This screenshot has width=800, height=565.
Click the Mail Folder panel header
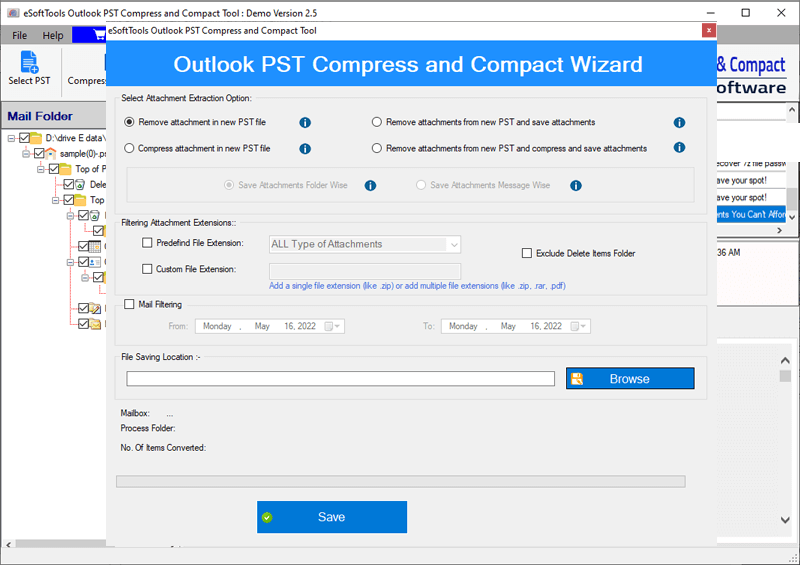(x=54, y=116)
